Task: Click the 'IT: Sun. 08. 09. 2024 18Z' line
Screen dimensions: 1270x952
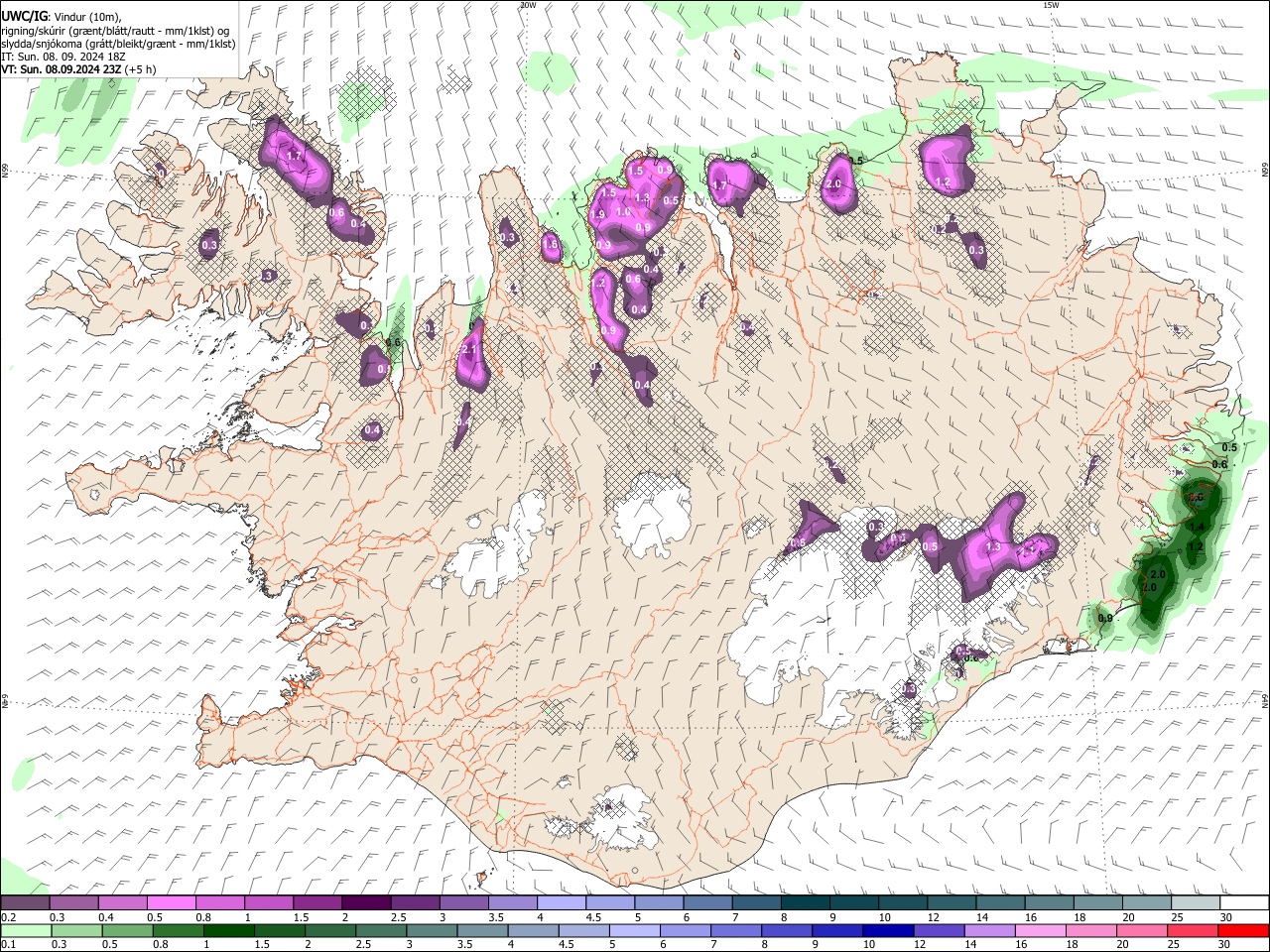Action: pos(63,57)
